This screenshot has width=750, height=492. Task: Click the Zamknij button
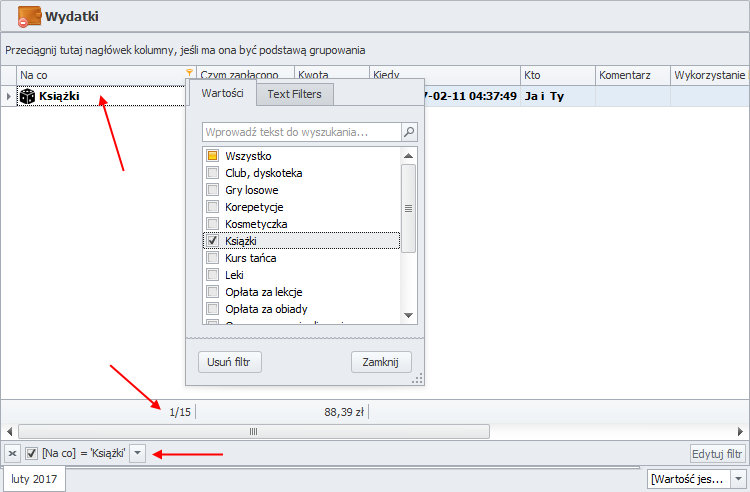(381, 362)
